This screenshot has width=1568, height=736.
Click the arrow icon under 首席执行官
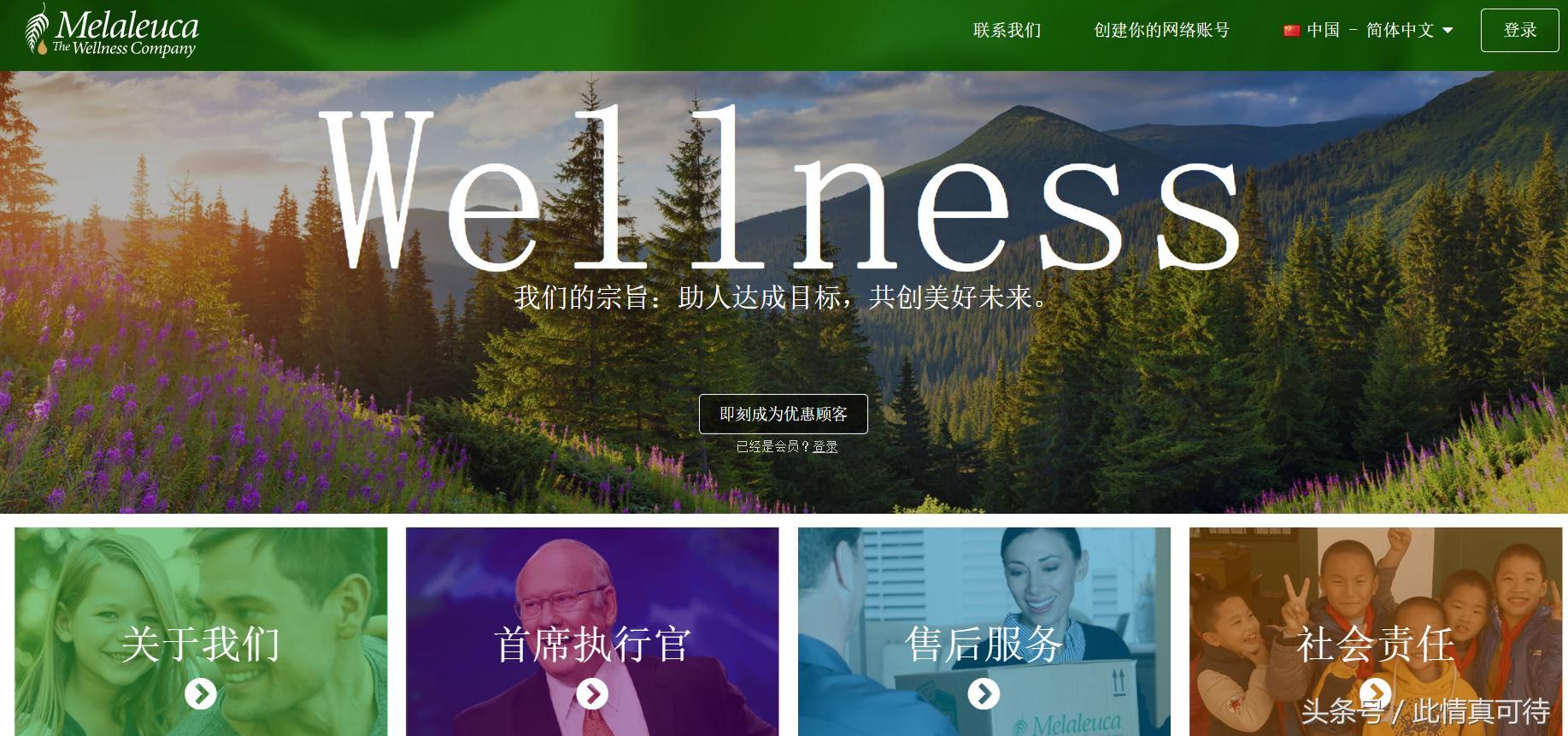pyautogui.click(x=592, y=693)
